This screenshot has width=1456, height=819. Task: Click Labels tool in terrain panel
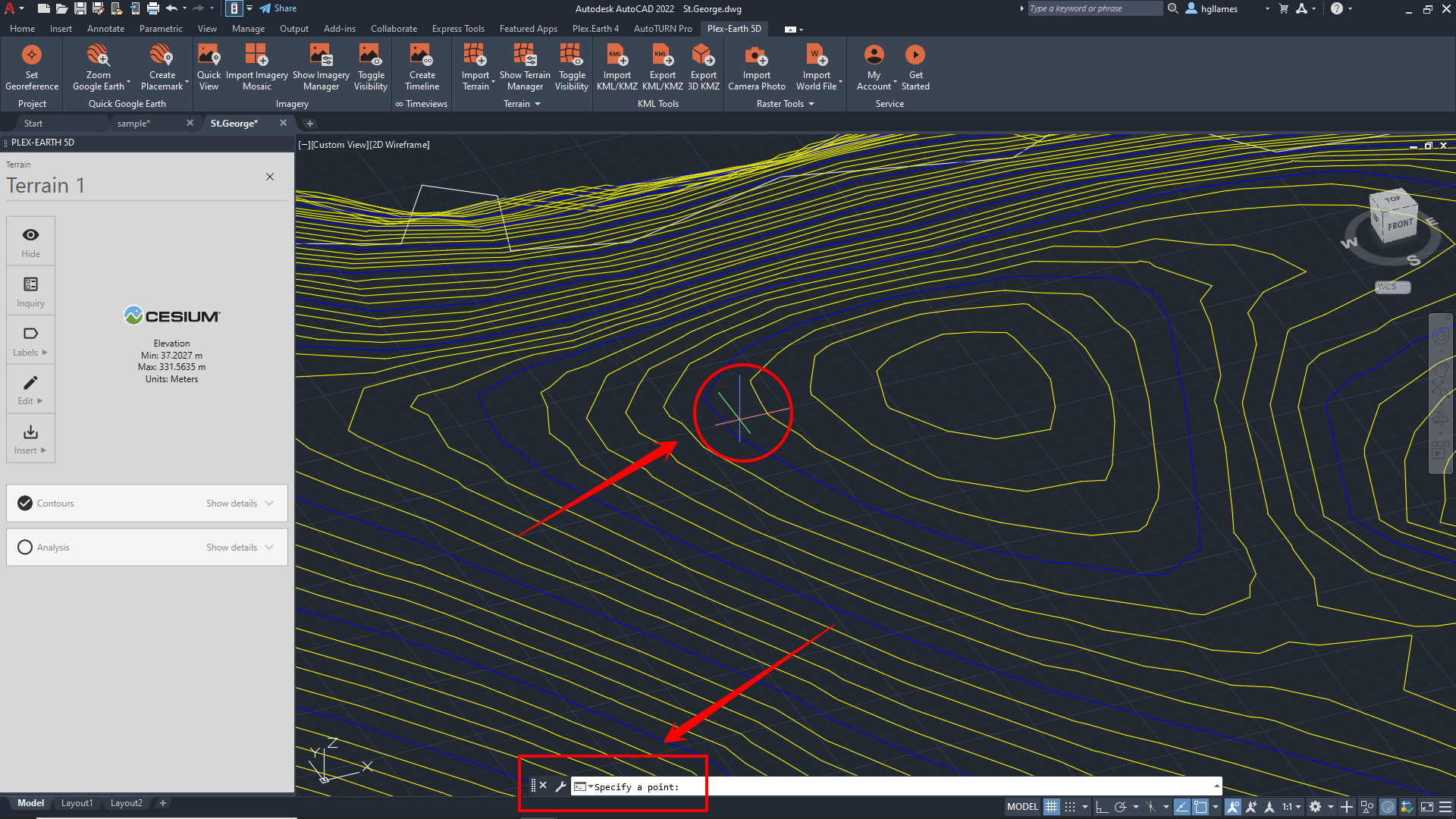click(31, 340)
